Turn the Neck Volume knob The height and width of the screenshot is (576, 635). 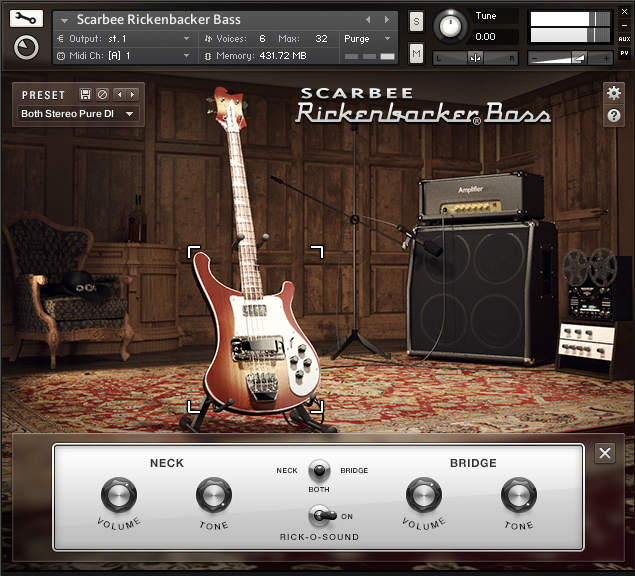(119, 495)
